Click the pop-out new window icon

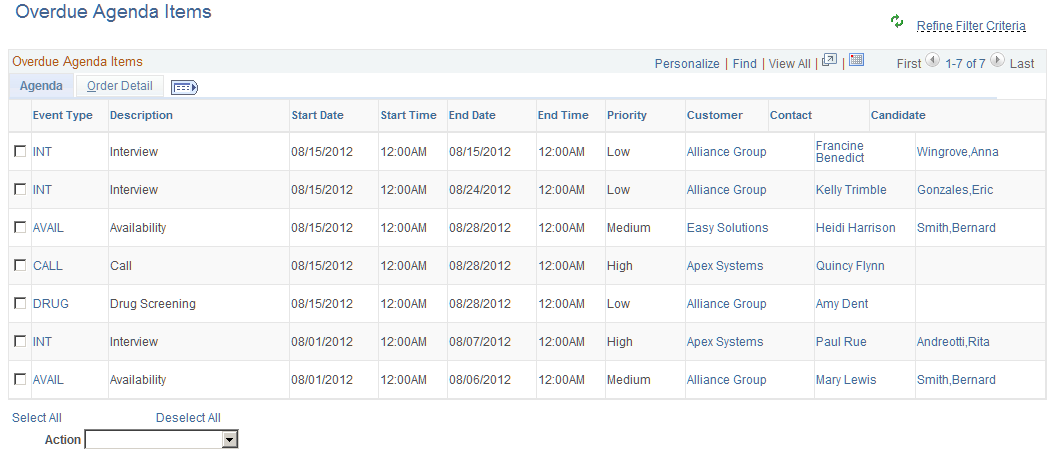[x=829, y=61]
